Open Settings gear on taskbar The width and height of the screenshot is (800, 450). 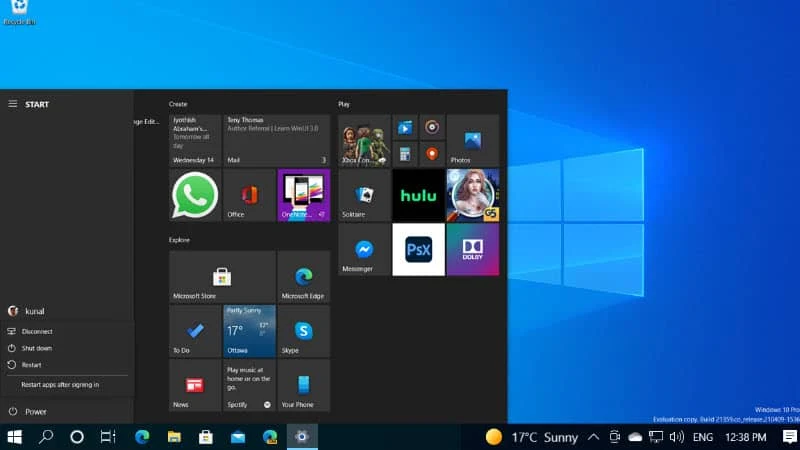click(302, 437)
